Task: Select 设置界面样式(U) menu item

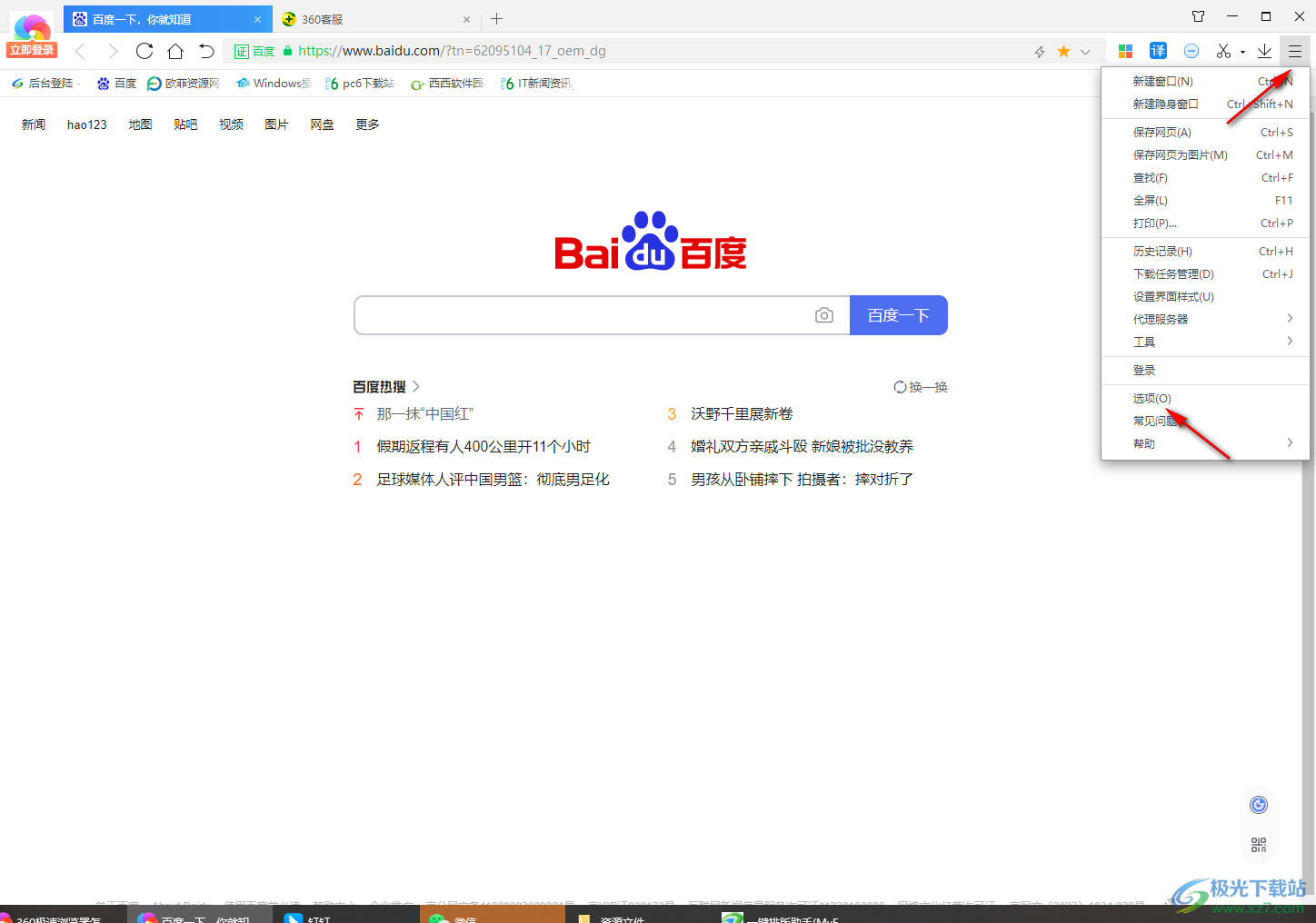Action: pyautogui.click(x=1205, y=296)
